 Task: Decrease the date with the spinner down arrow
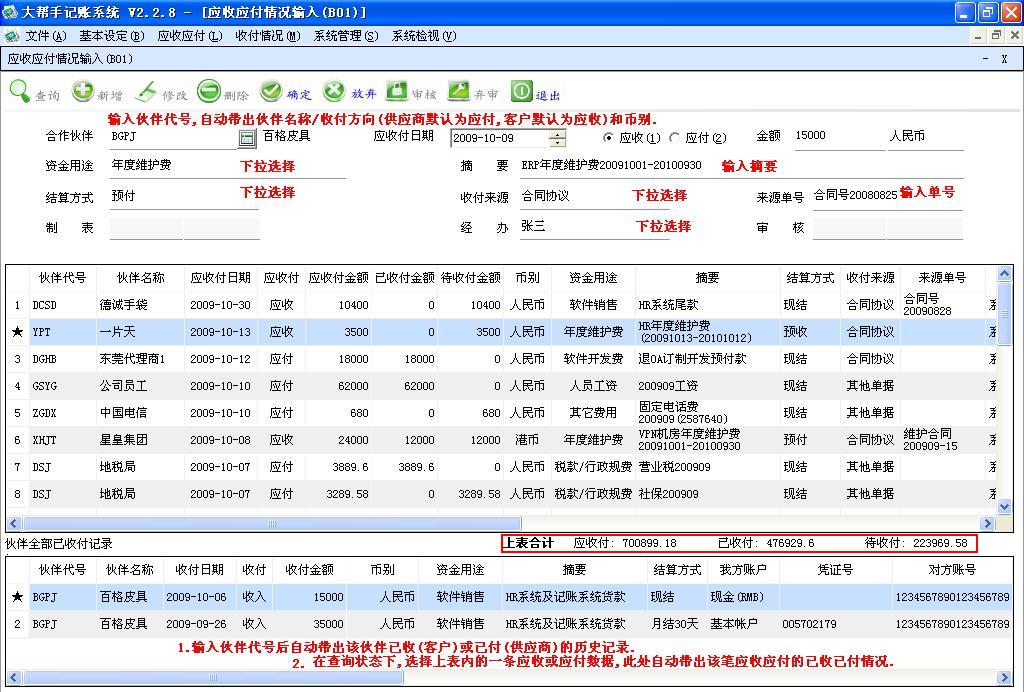556,142
